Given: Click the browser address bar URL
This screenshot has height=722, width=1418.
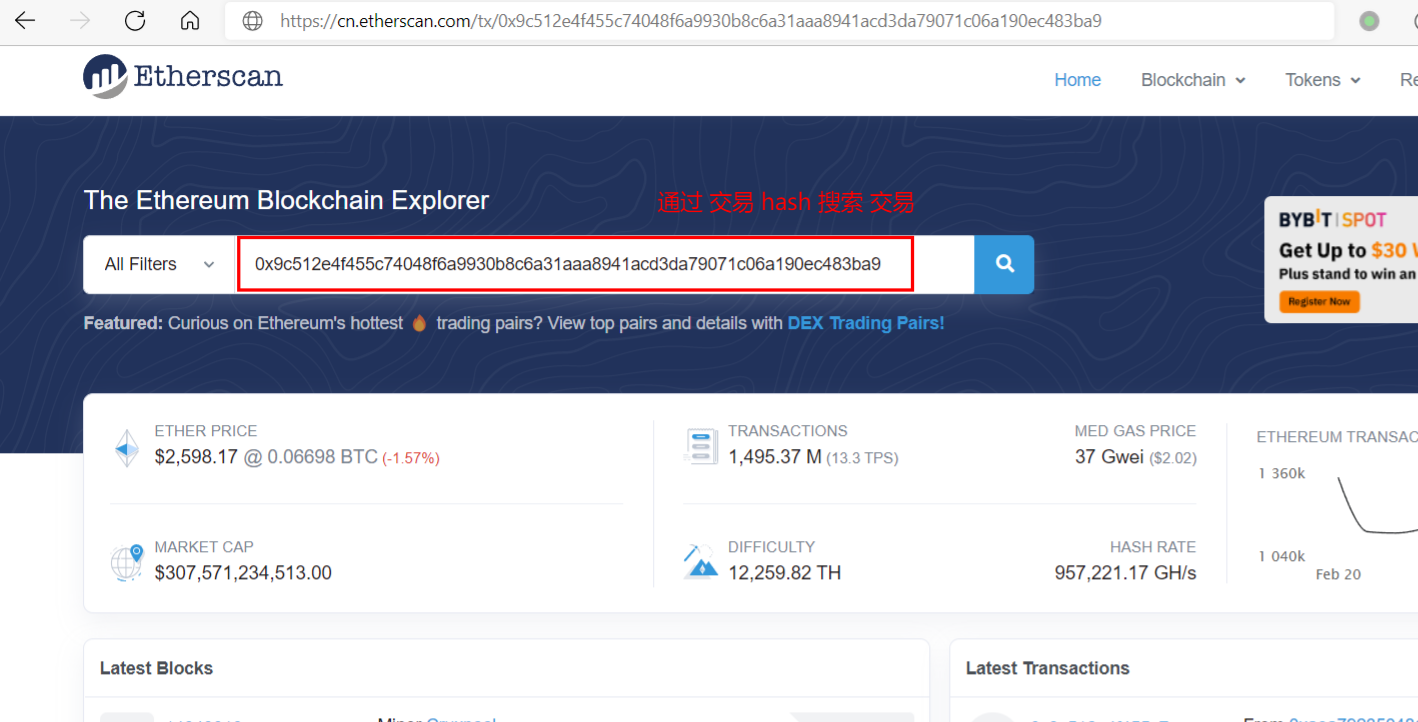Looking at the screenshot, I should (690, 21).
